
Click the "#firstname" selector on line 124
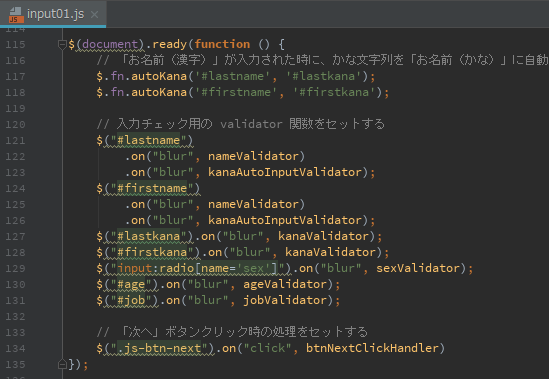point(152,188)
